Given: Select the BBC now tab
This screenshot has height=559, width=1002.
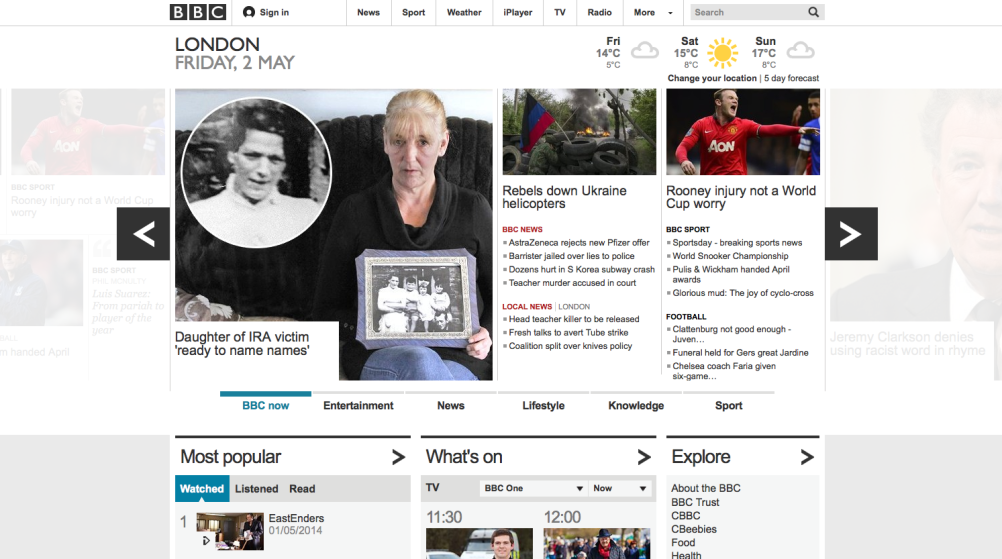Looking at the screenshot, I should tap(266, 405).
